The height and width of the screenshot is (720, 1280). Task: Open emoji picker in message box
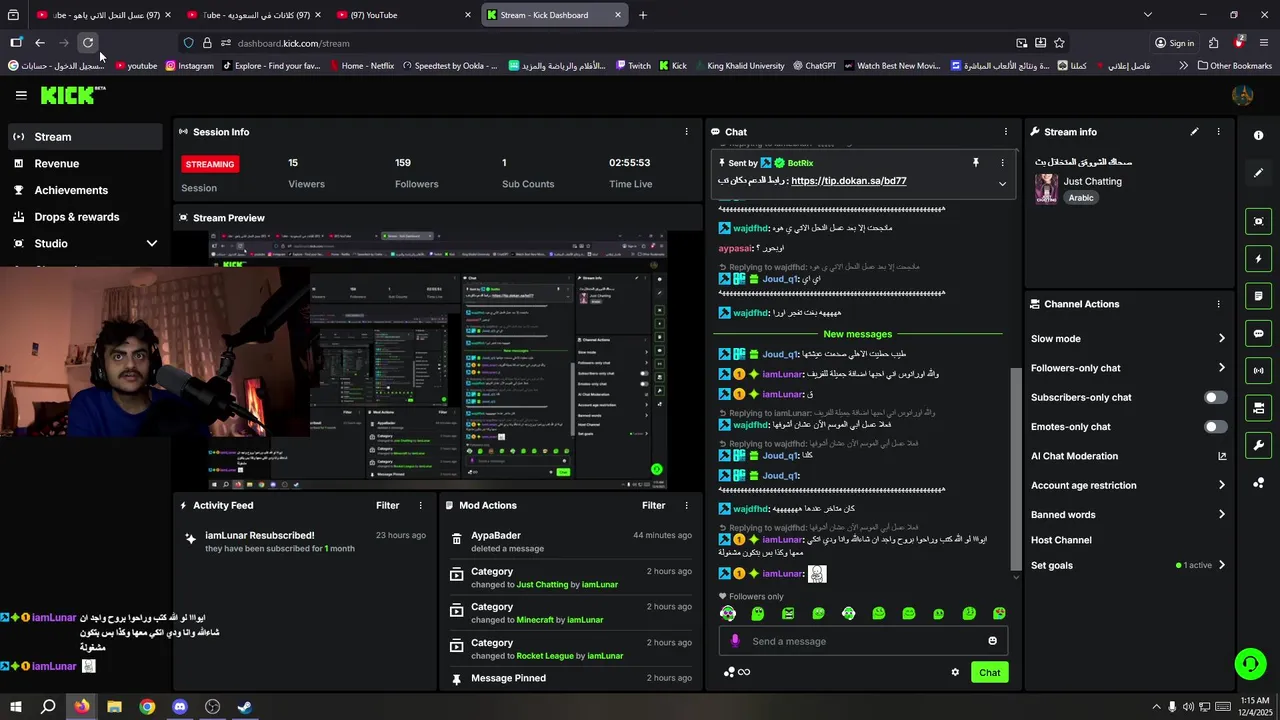point(992,641)
